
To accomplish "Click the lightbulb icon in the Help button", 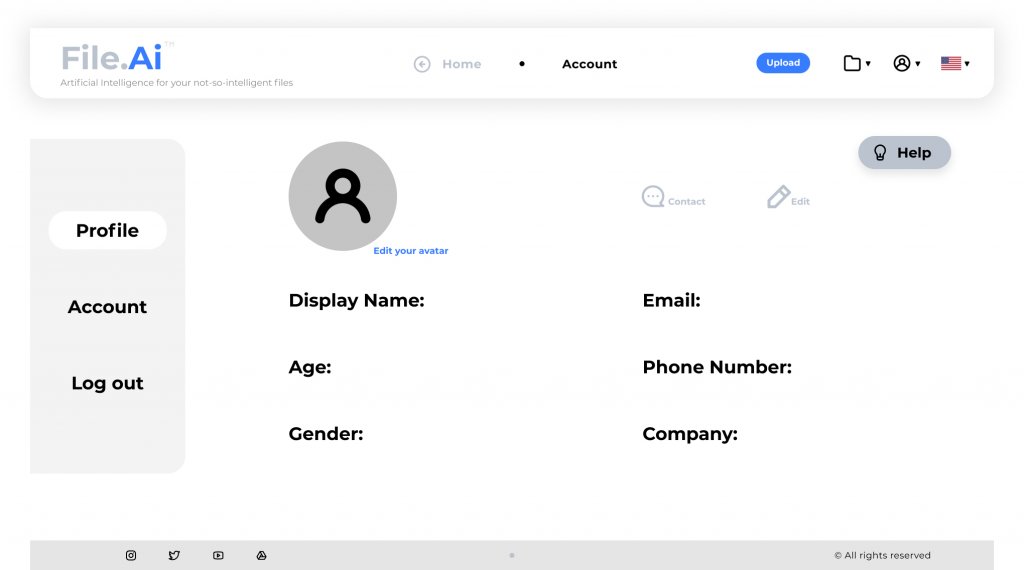I will [x=880, y=153].
